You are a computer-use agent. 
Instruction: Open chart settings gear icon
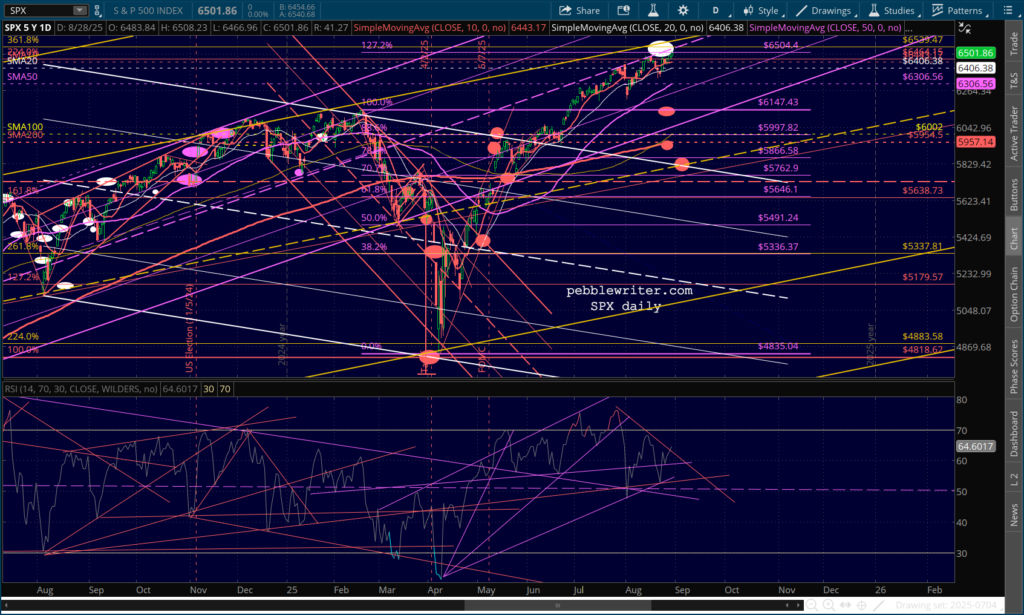click(x=683, y=10)
